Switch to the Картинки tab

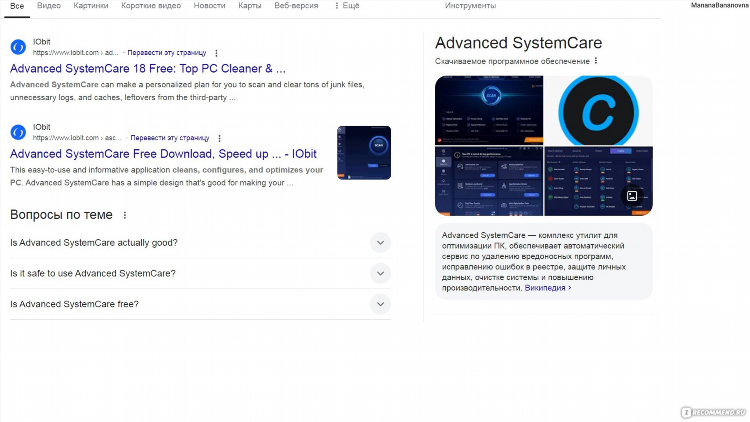click(x=91, y=6)
